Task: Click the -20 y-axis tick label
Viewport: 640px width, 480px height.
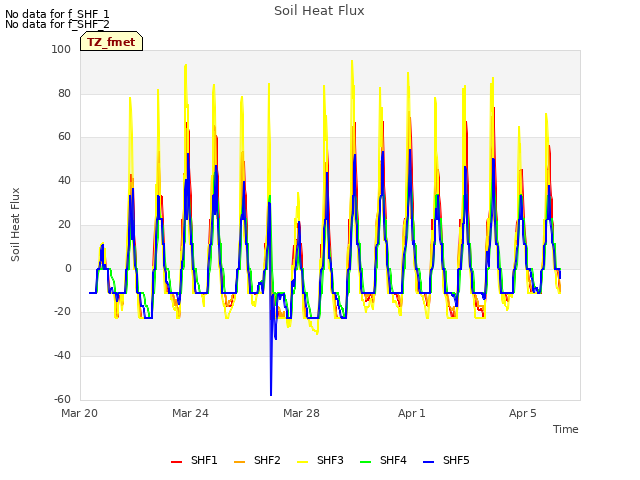Action: tap(63, 312)
